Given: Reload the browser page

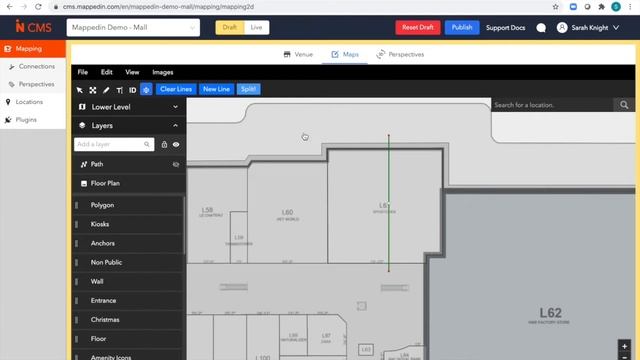Looking at the screenshot, I should 38,7.
